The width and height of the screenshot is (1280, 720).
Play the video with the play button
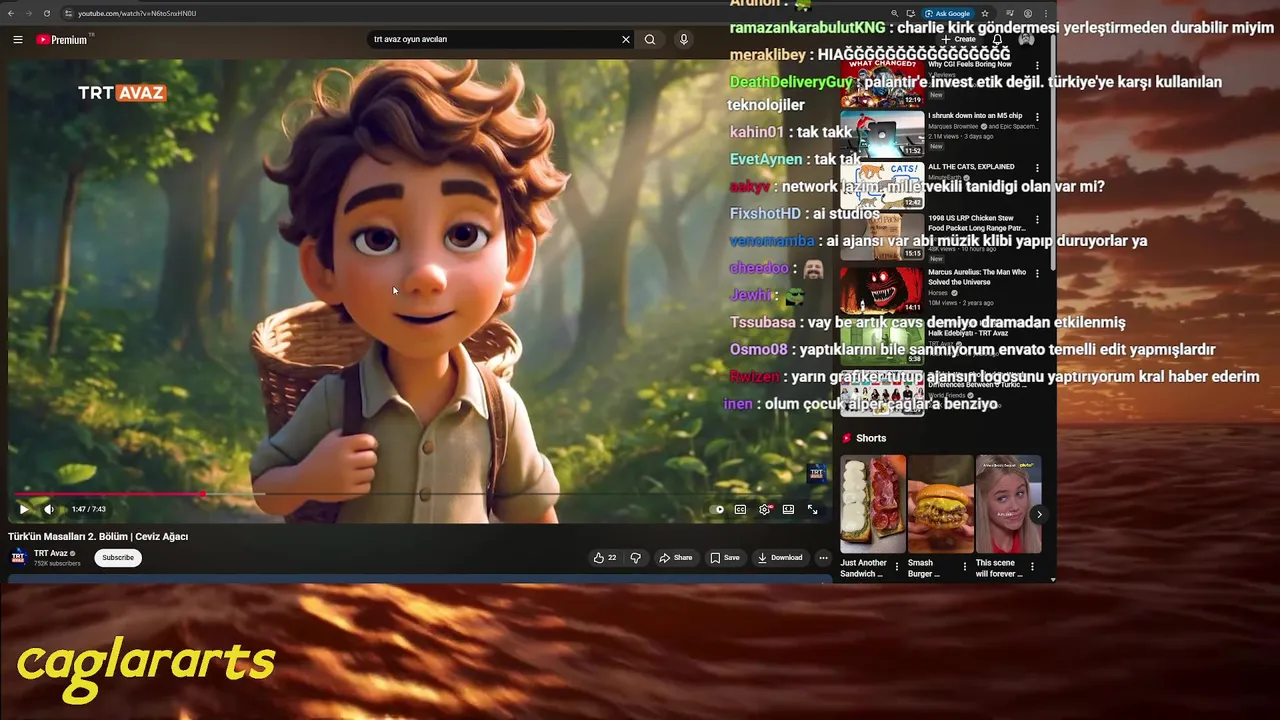point(24,509)
